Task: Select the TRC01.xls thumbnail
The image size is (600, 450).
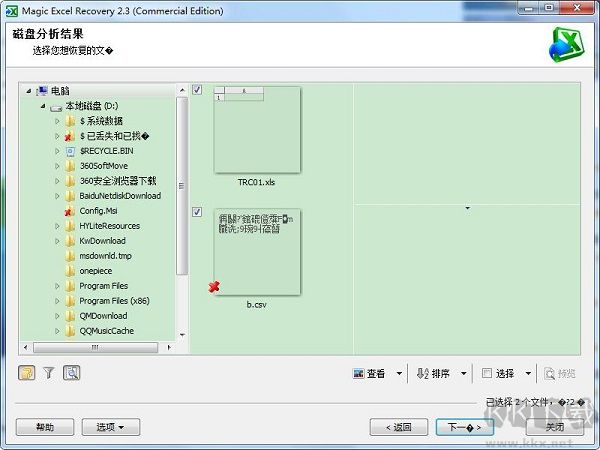Action: pos(257,130)
